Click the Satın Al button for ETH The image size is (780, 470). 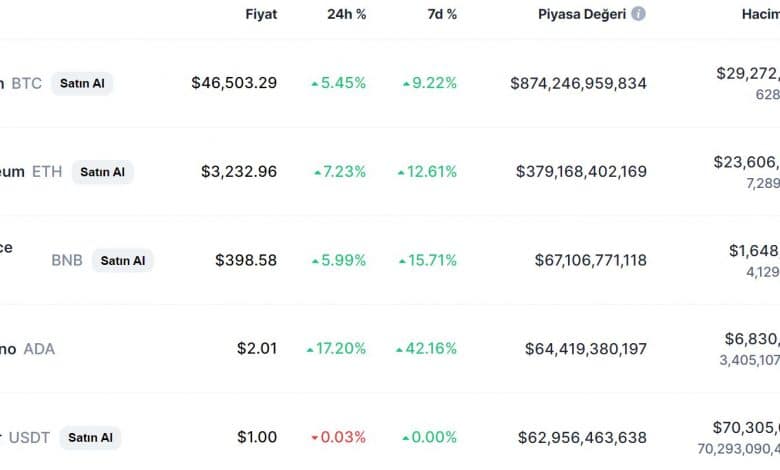coord(102,172)
